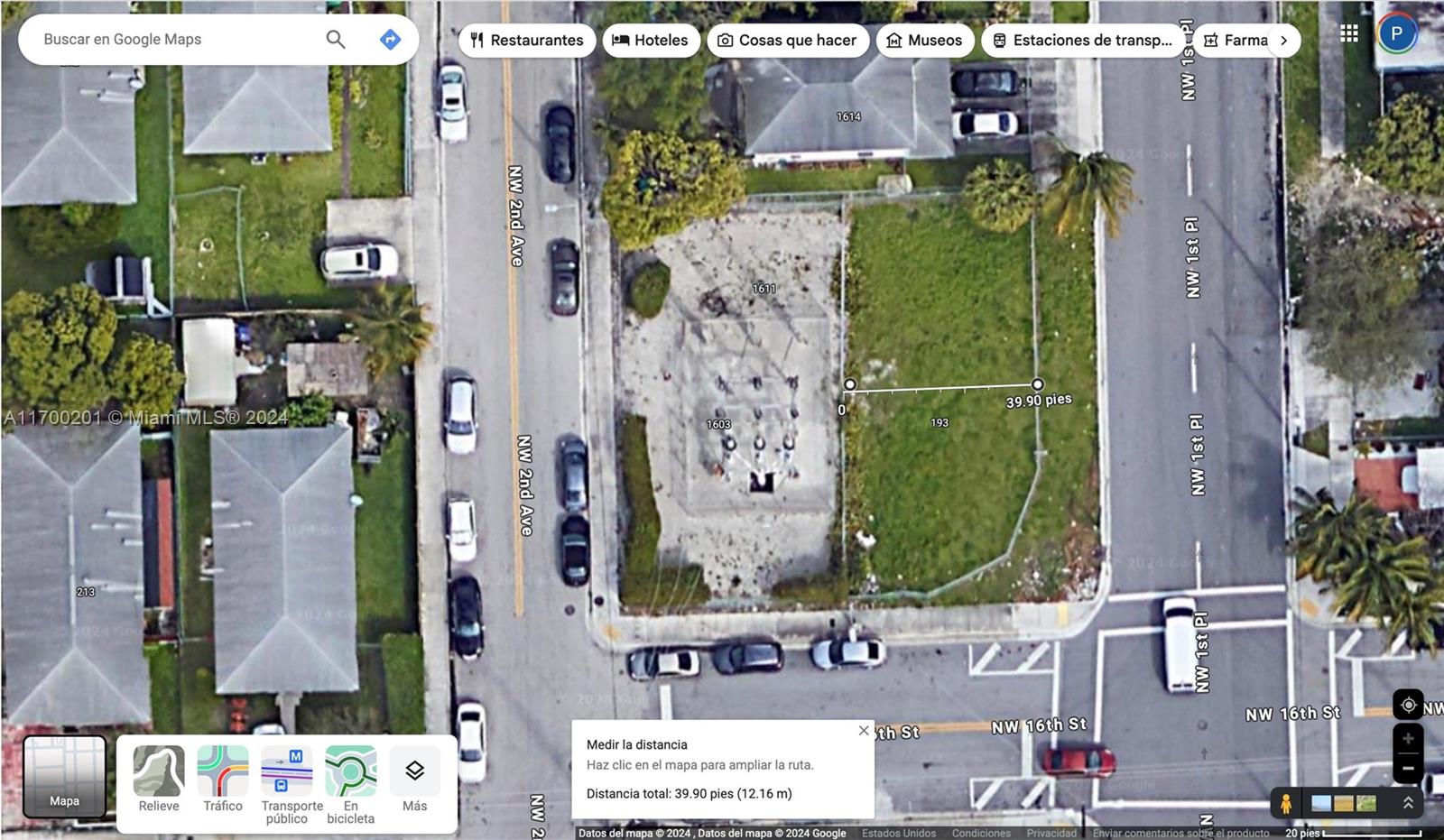Select the Street View pegman icon

click(1285, 802)
